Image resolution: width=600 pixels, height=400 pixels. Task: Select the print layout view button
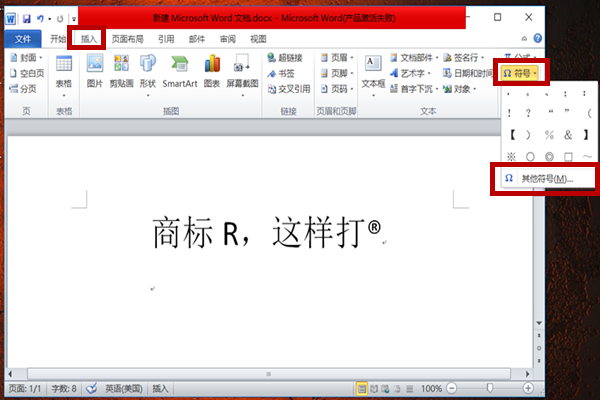pos(362,389)
